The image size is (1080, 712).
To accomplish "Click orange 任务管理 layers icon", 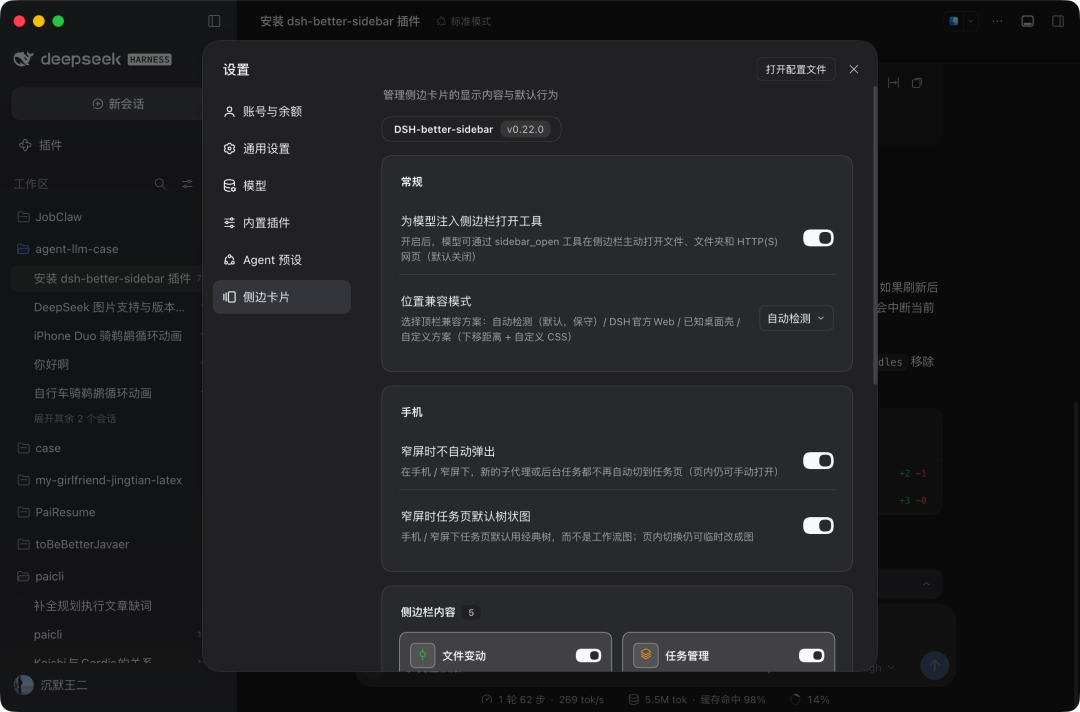I will point(645,656).
